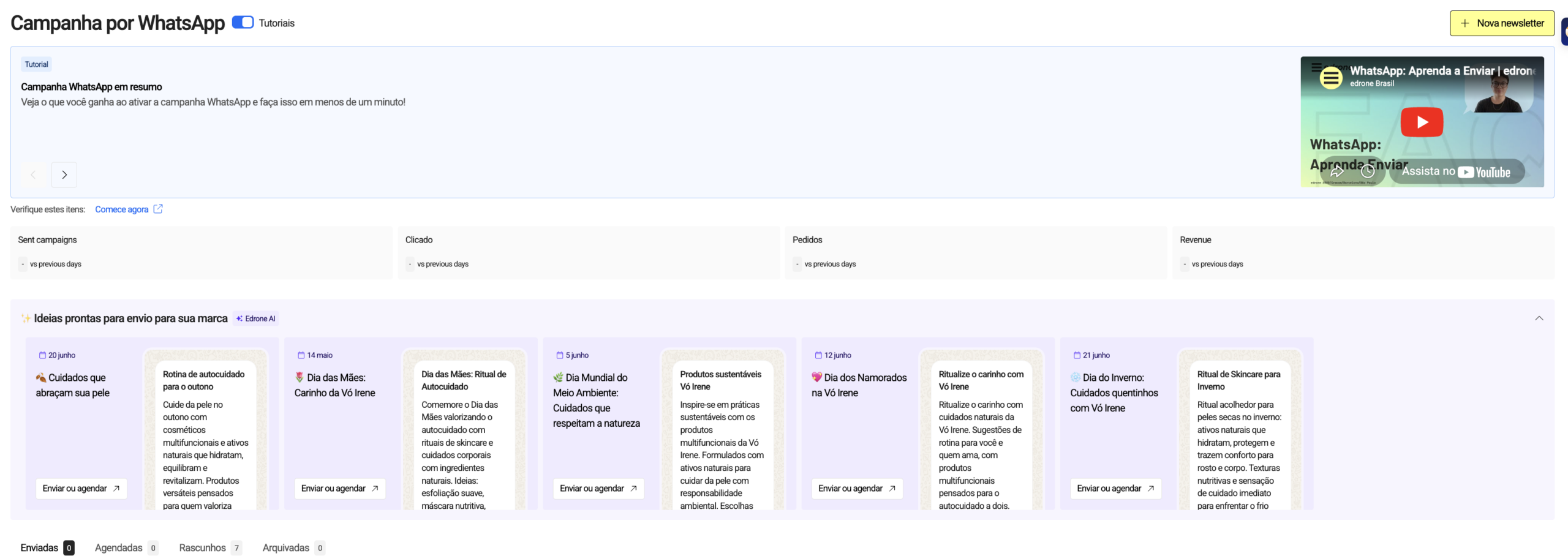Click the Edrone AI sparkle badge

pyautogui.click(x=256, y=318)
